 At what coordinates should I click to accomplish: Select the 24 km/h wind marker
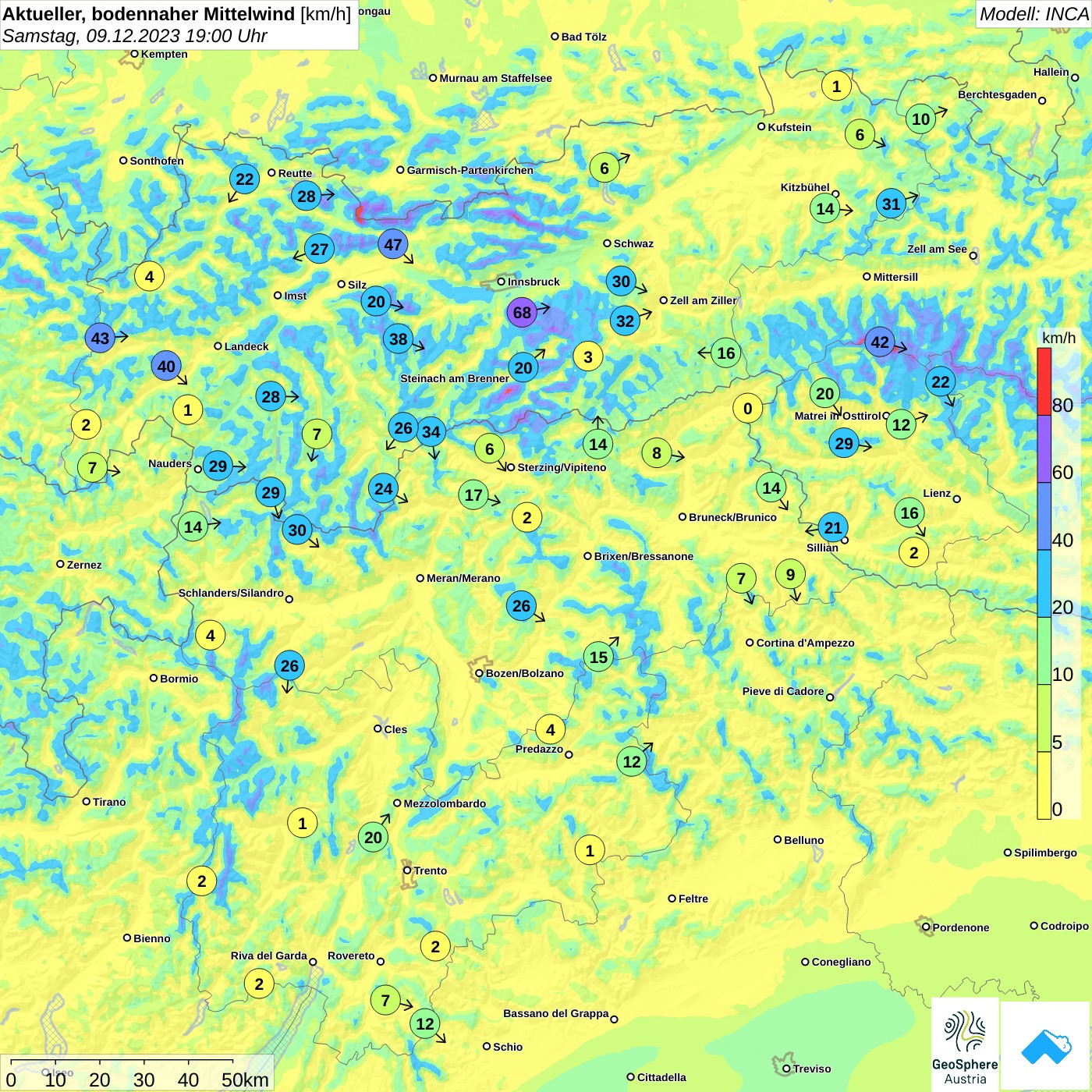(384, 489)
